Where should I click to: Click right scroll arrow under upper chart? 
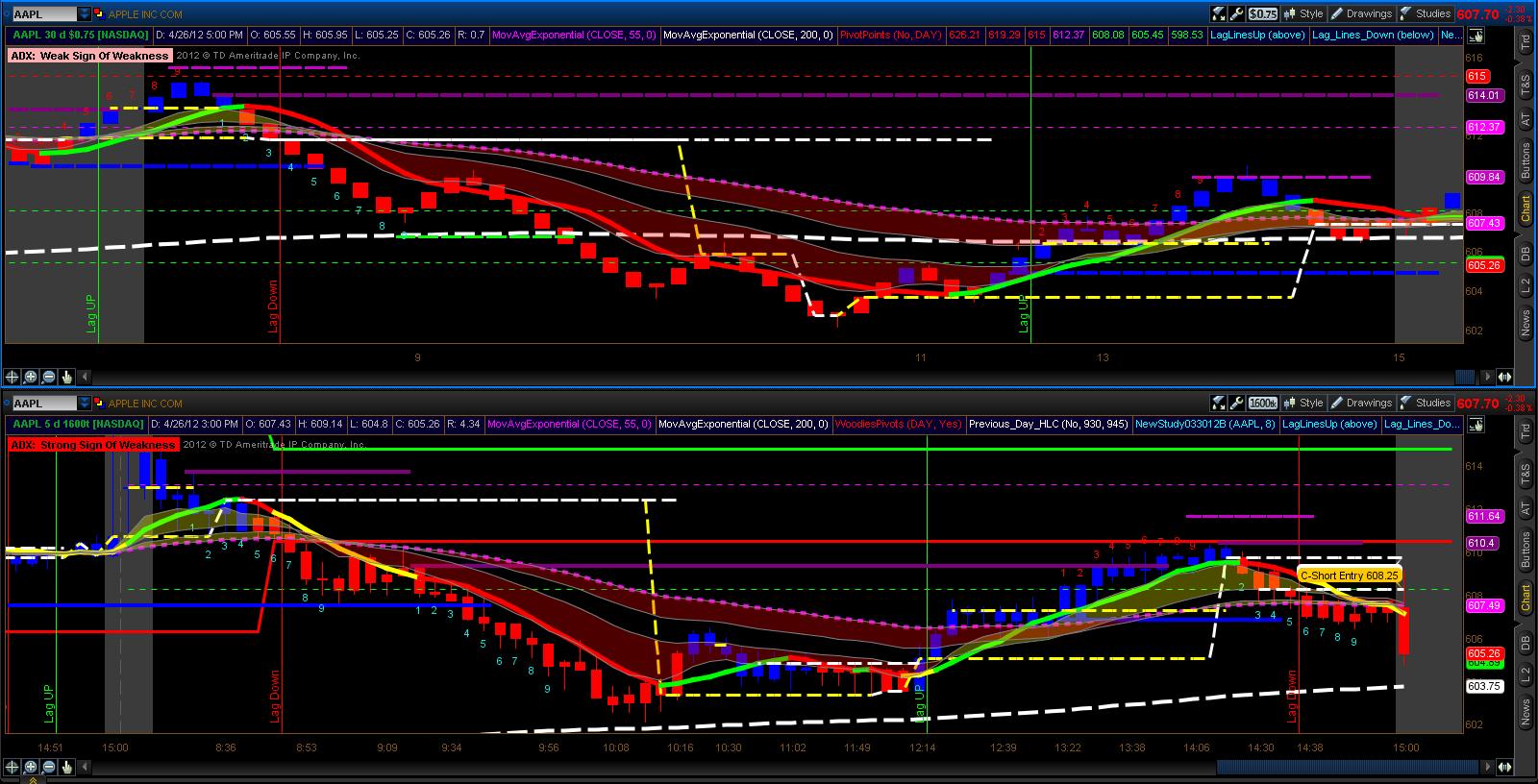[x=1487, y=378]
